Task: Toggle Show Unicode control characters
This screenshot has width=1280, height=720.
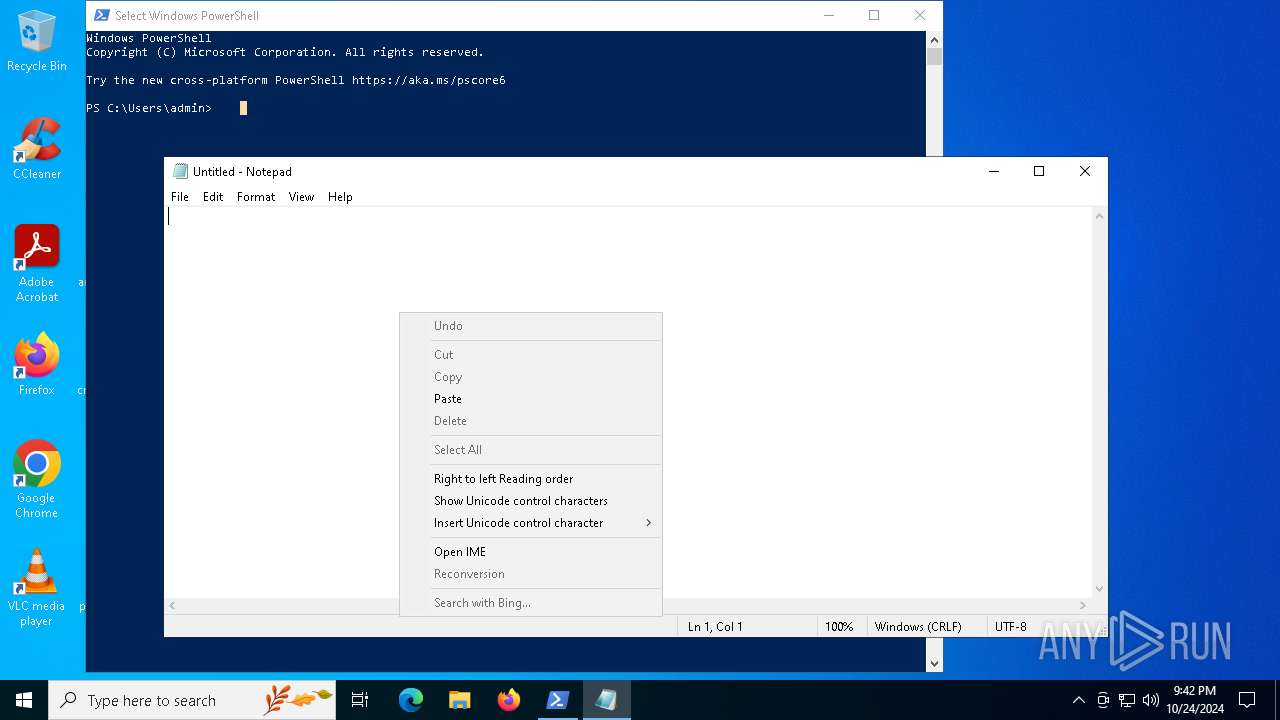Action: coord(530,501)
